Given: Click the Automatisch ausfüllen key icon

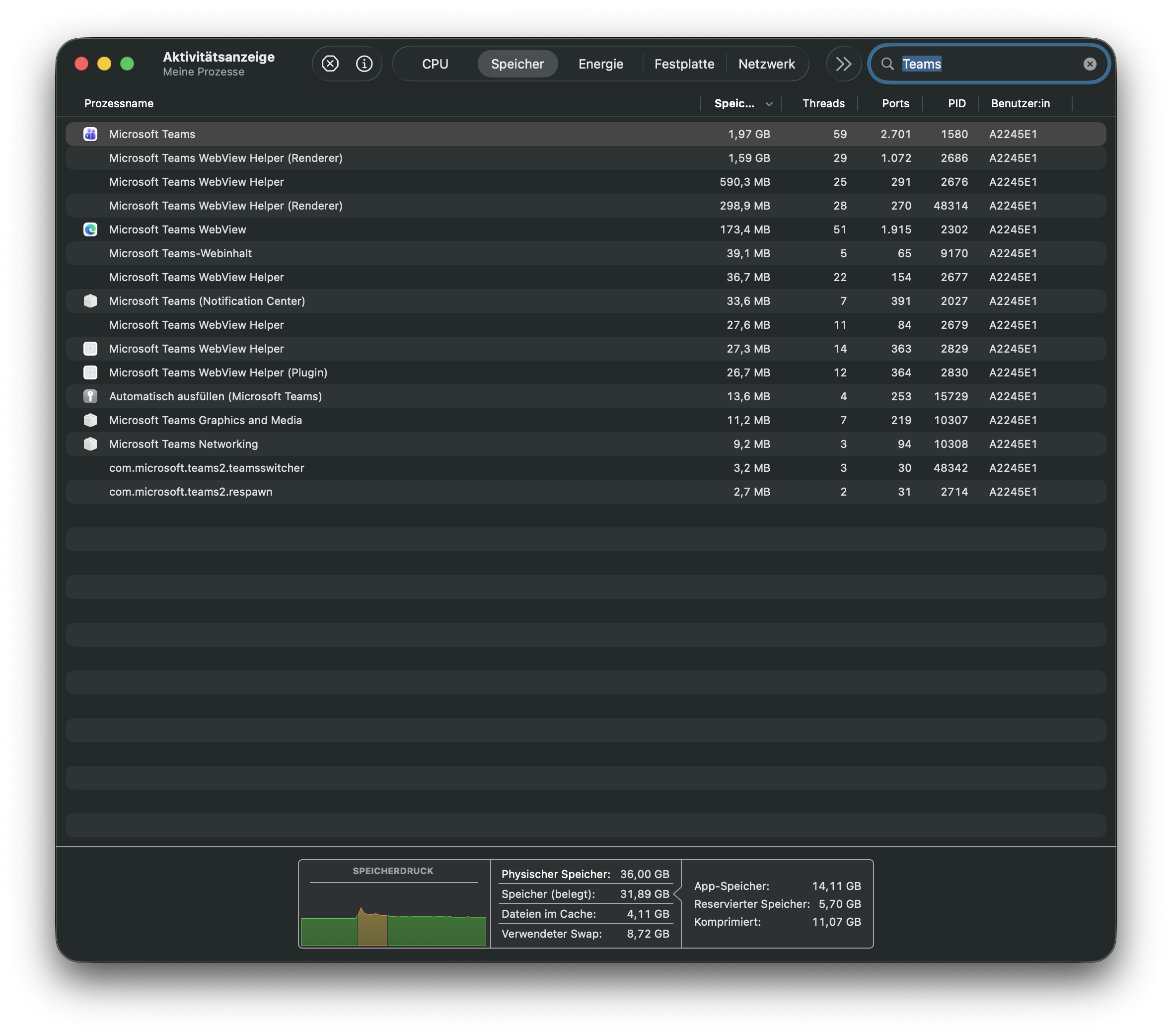Looking at the screenshot, I should coord(90,396).
